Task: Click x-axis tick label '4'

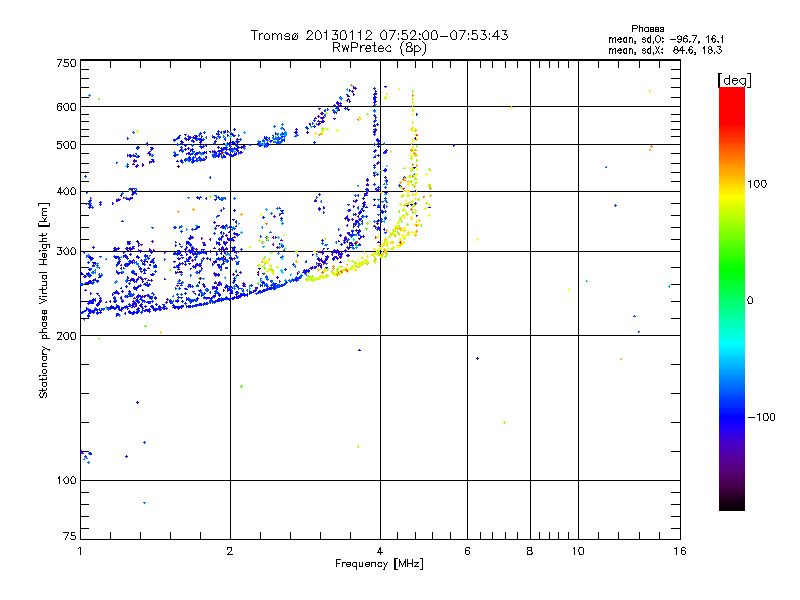Action: click(x=380, y=551)
